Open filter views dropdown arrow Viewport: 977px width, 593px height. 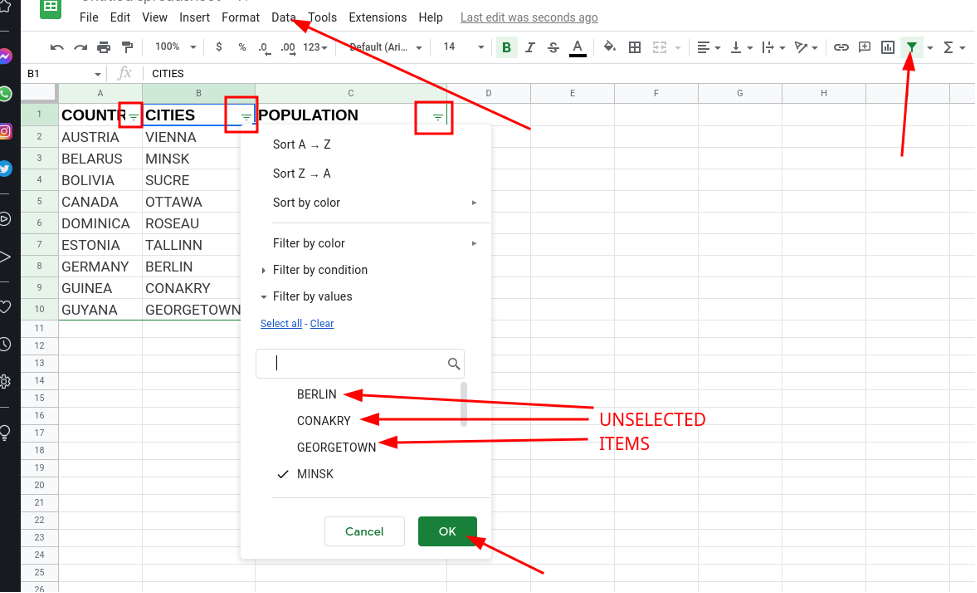pos(930,48)
